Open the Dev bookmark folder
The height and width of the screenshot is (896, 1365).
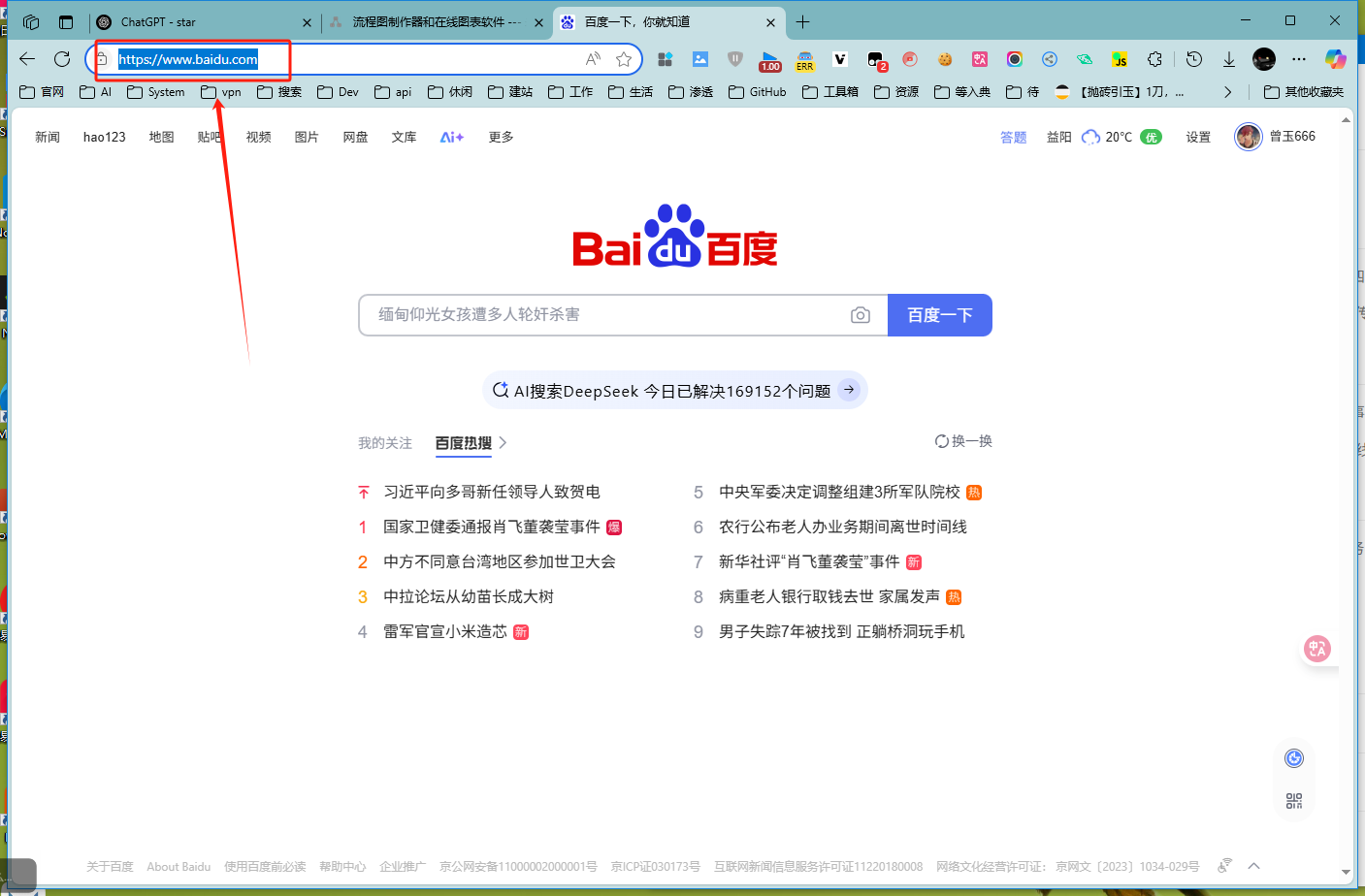pyautogui.click(x=339, y=92)
